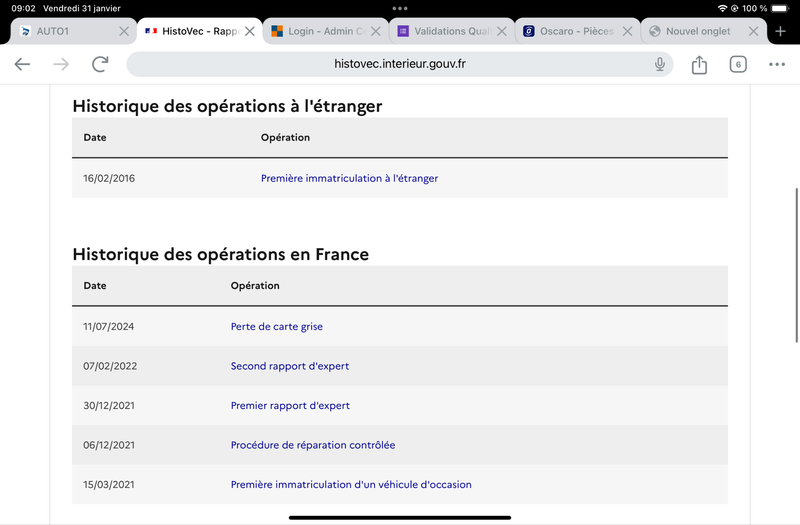Screen dimensions: 800x525
Task: Open the browser's three-dot menu
Action: tap(777, 64)
